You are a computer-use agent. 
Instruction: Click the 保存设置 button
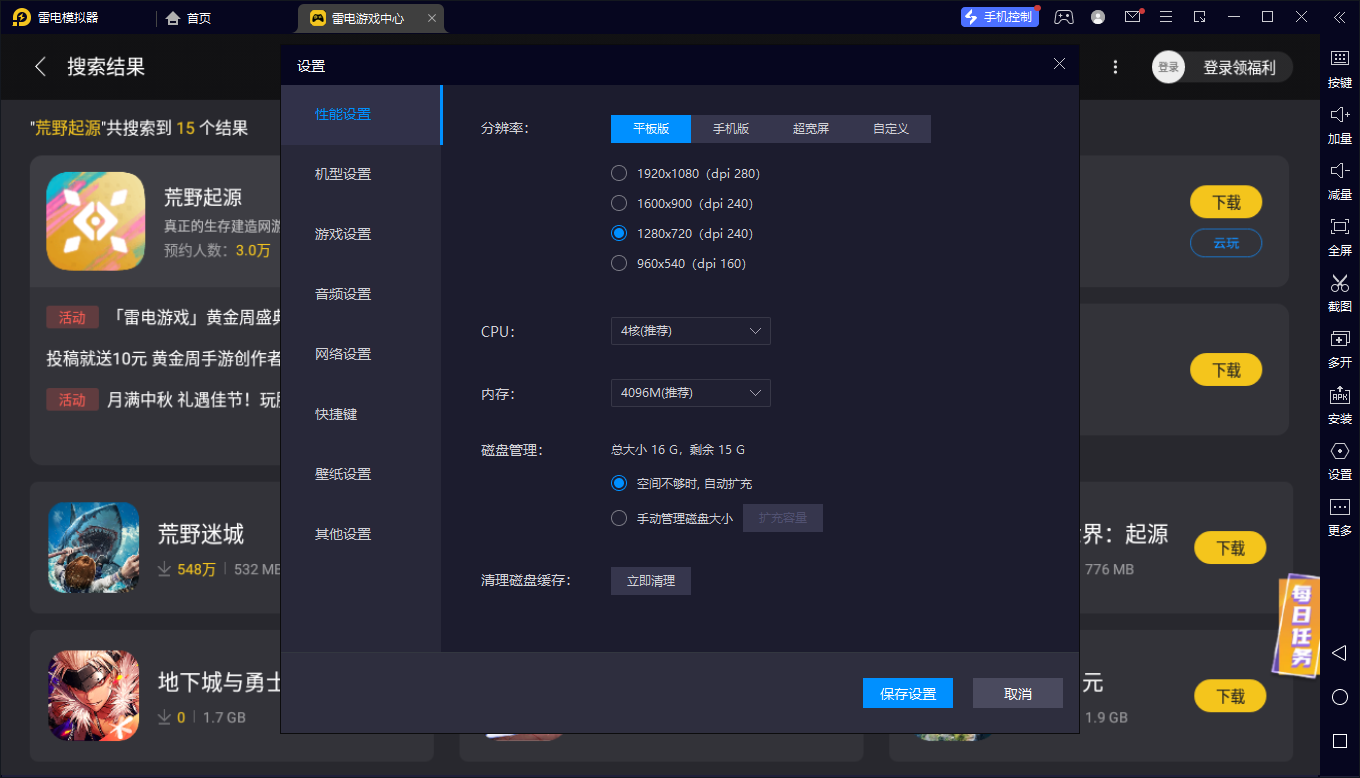click(x=908, y=693)
